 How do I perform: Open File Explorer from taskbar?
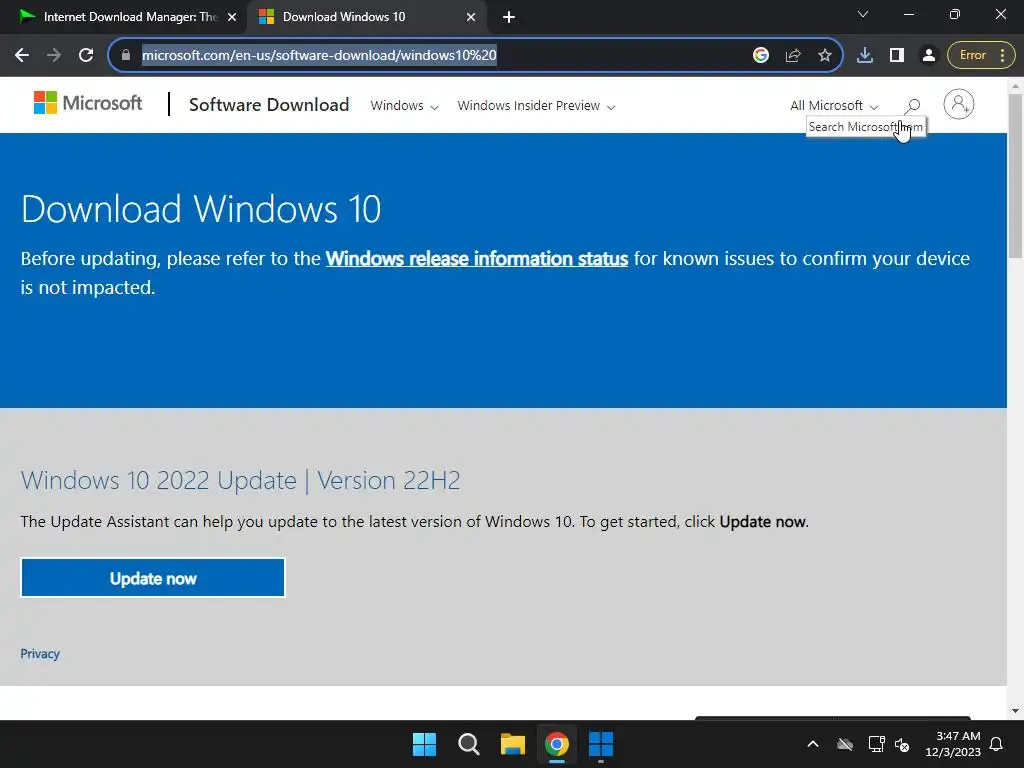coord(513,744)
